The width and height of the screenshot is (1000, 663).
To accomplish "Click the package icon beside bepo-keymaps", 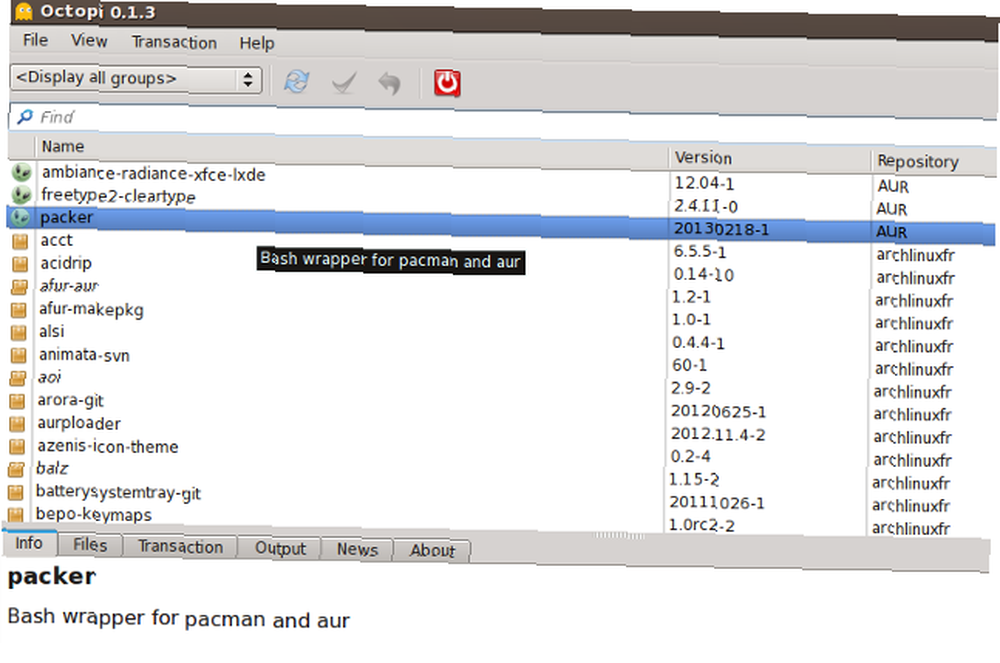I will pos(15,514).
